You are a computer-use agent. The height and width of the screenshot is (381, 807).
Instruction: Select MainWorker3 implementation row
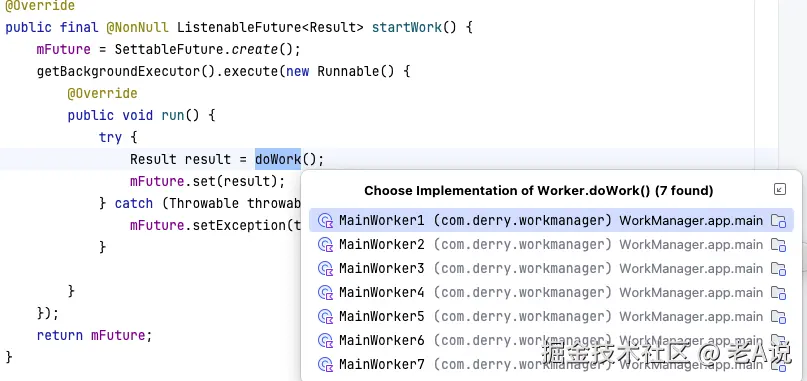(551, 269)
